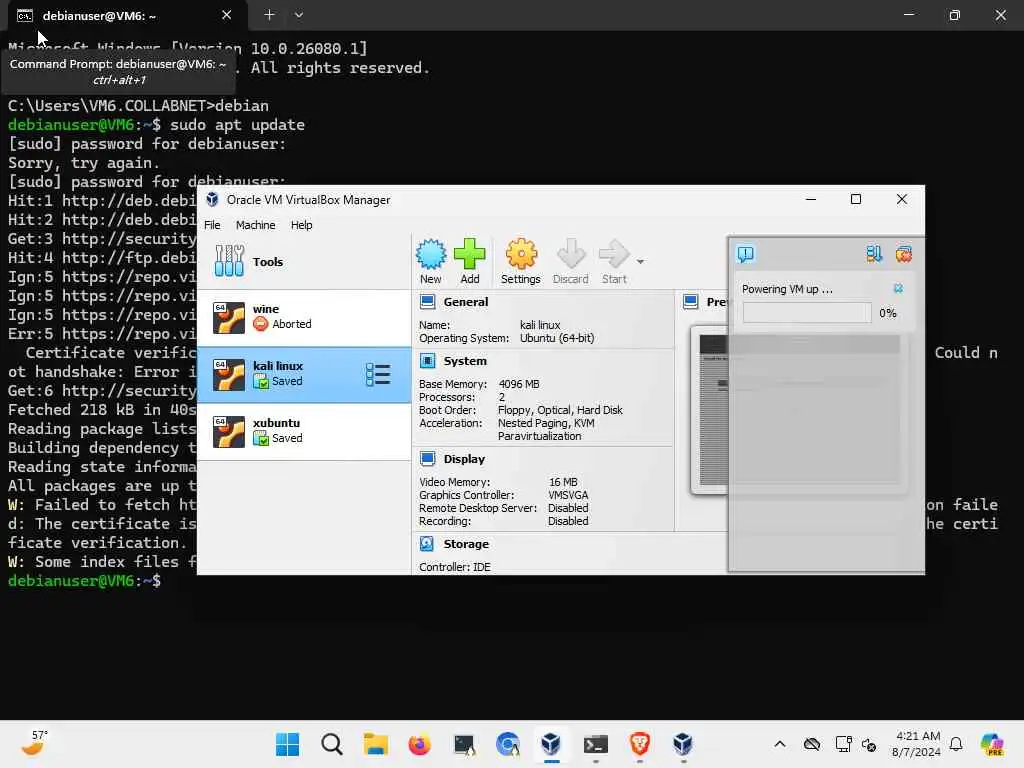Select the wine virtual machine
Screen dimensions: 1024x768
click(304, 317)
